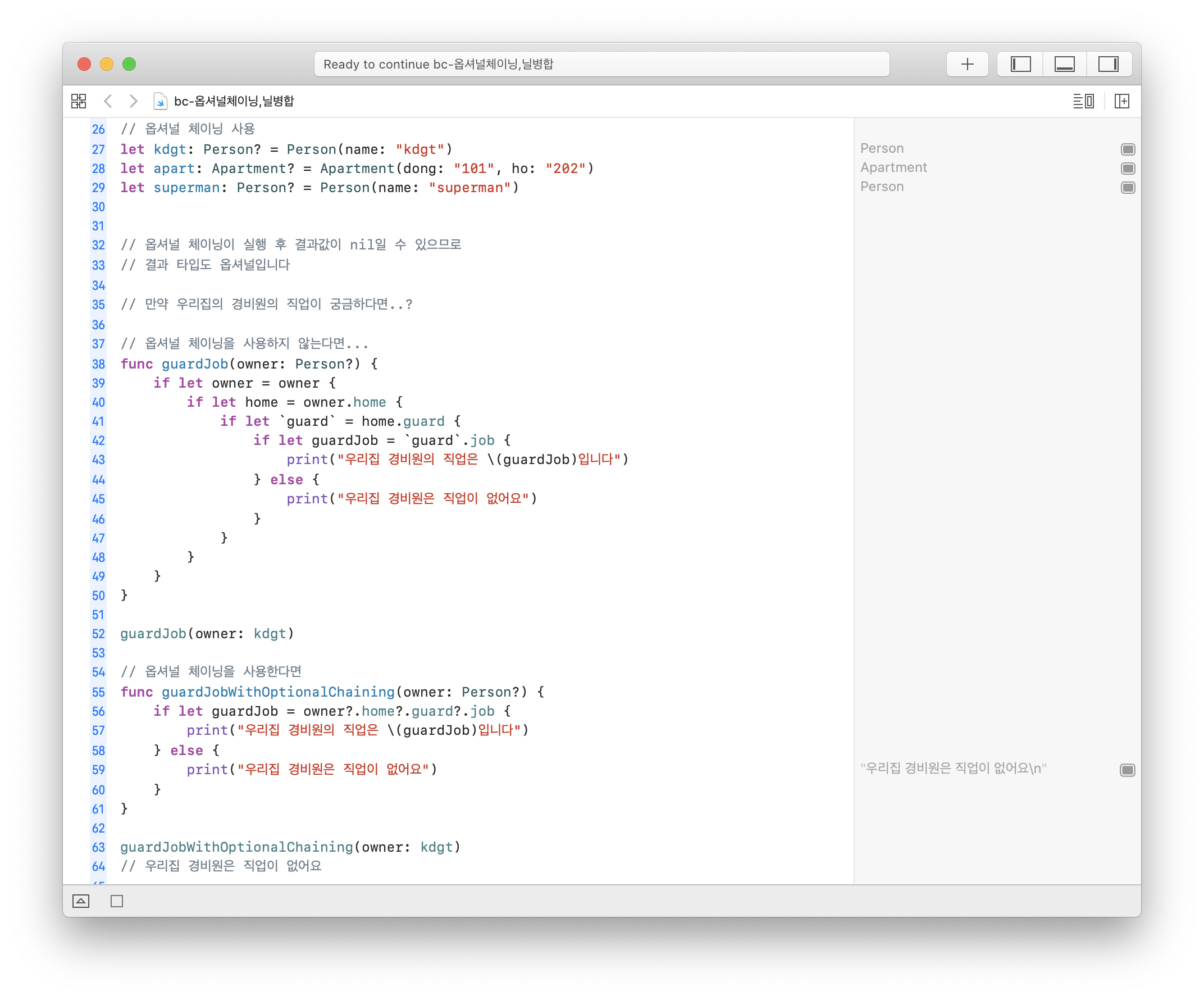
Task: Click the stop playground square button
Action: coord(117,901)
